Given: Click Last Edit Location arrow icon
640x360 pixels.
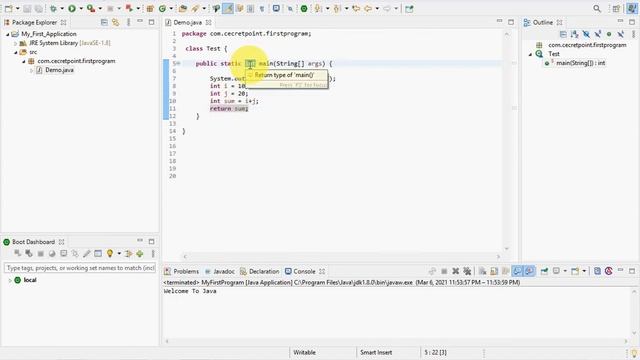Looking at the screenshot, I should (x=356, y=8).
